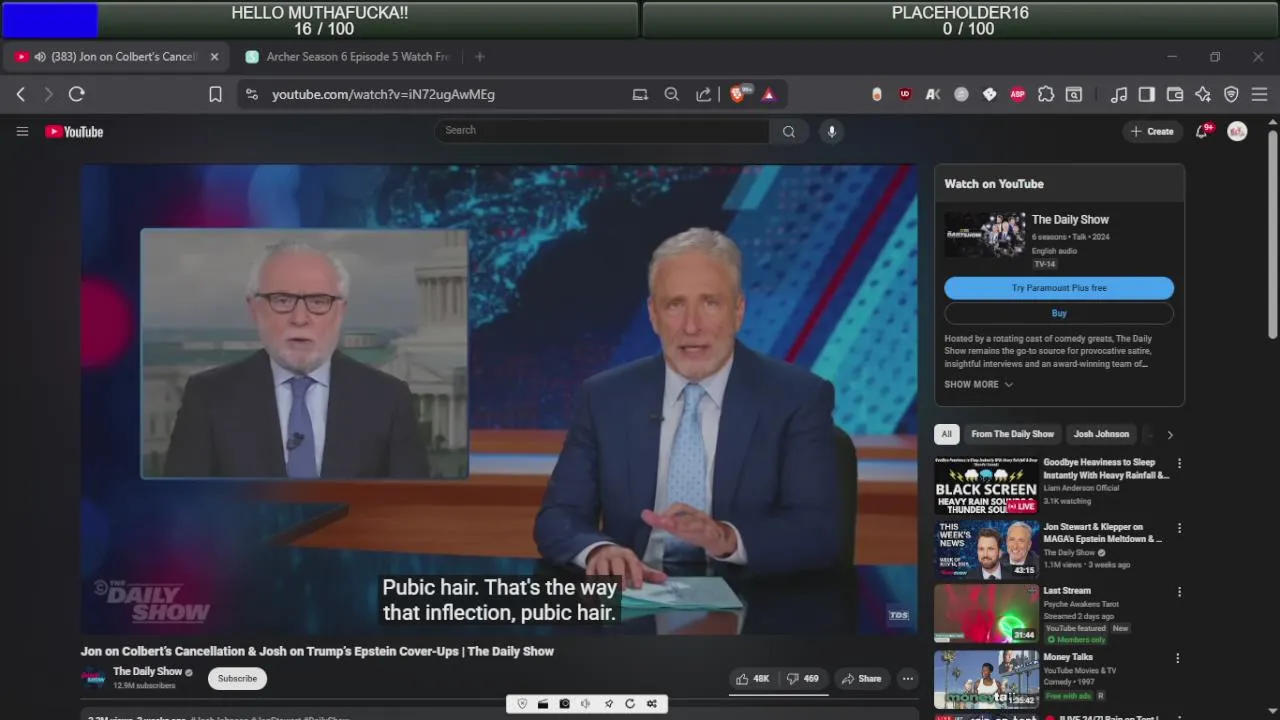1280x720 pixels.
Task: Select the From The Daily Show chip
Action: [x=1012, y=434]
